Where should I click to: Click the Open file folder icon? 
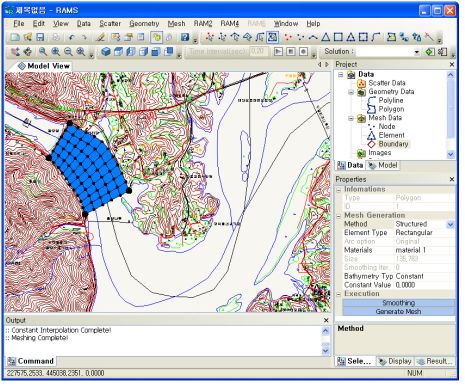[x=27, y=37]
